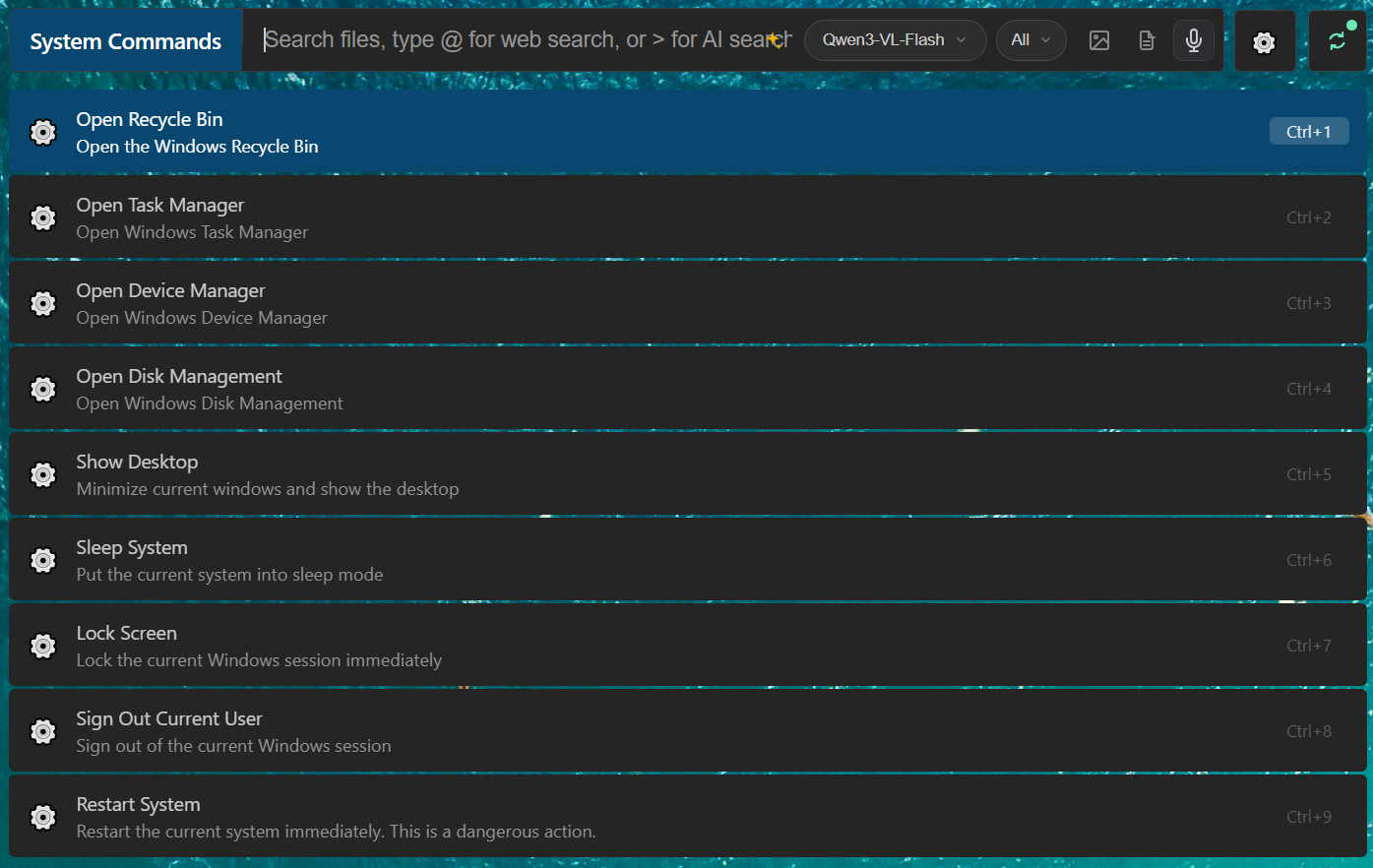Click the Lock Screen title text
1373x868 pixels.
click(x=127, y=633)
